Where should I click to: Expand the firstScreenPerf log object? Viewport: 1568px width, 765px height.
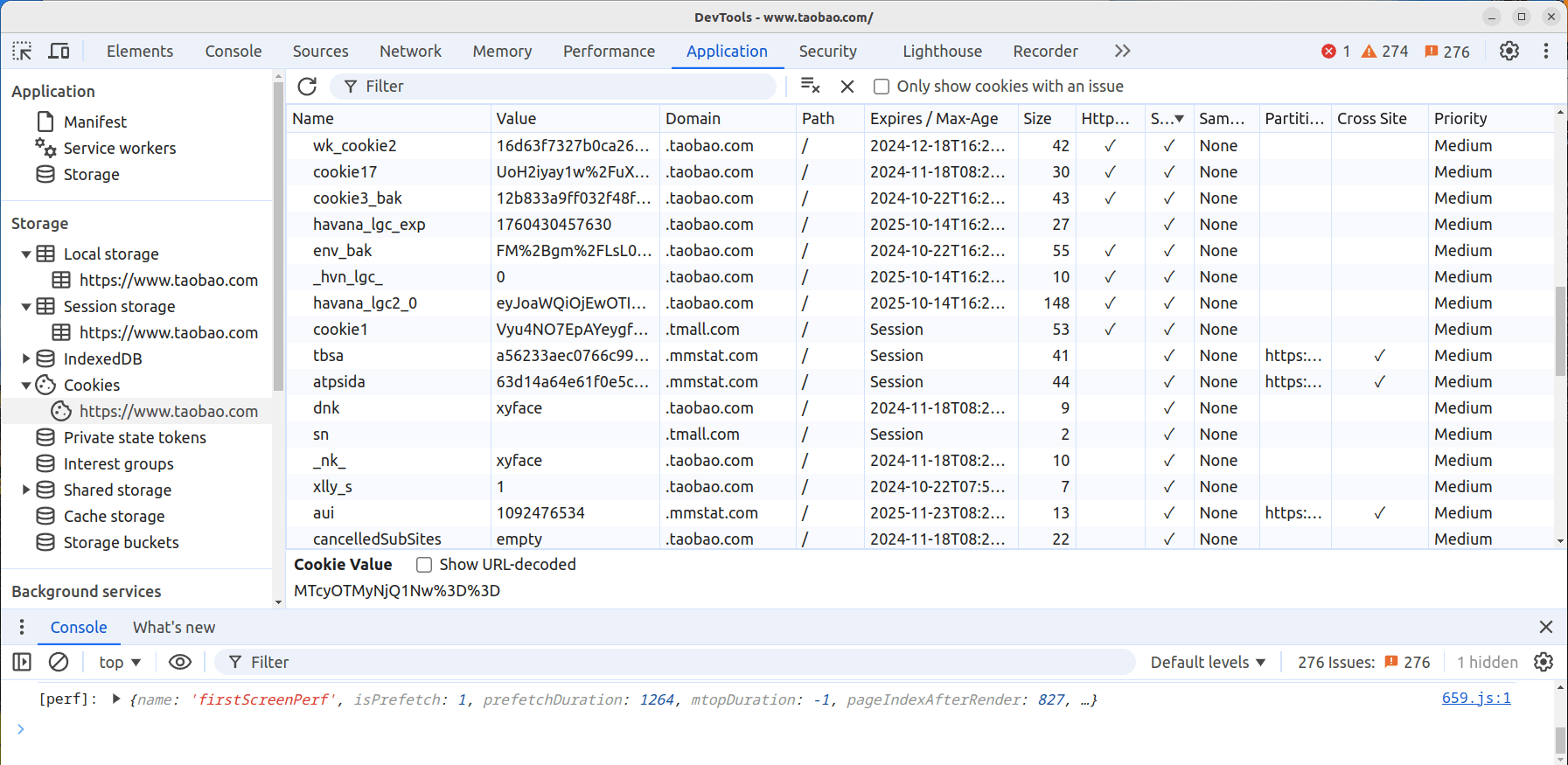click(115, 699)
